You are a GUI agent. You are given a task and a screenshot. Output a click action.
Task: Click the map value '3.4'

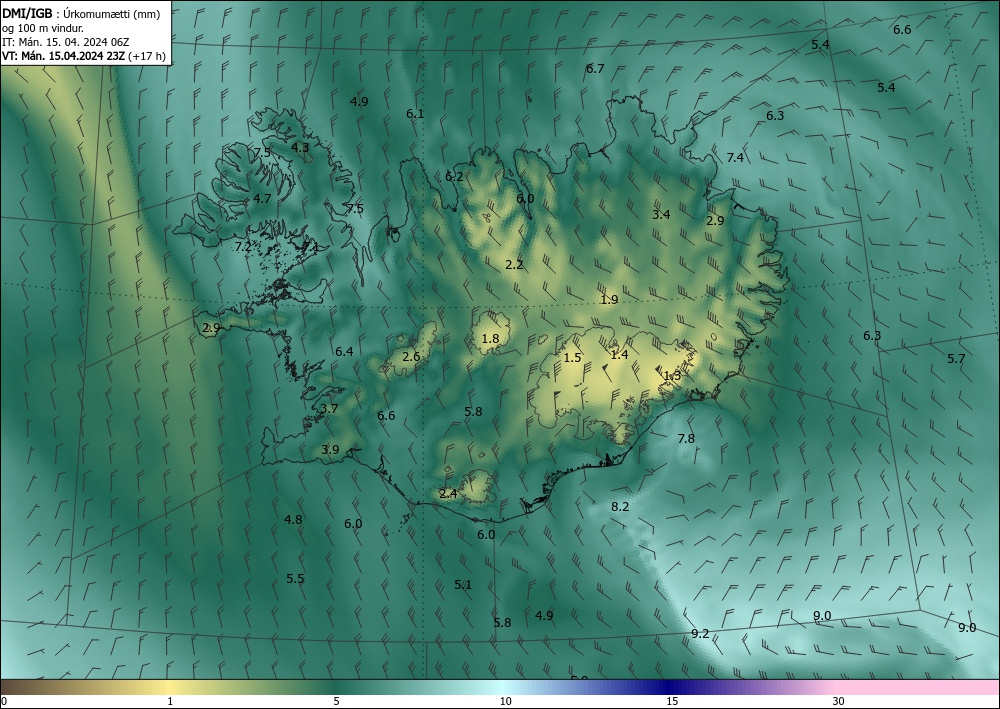(661, 214)
